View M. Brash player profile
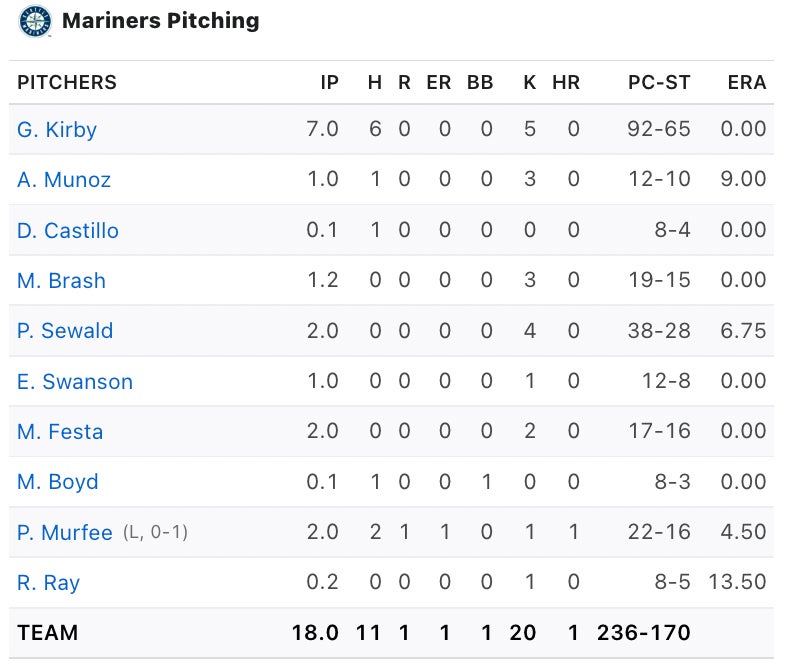786x672 pixels. pyautogui.click(x=61, y=281)
